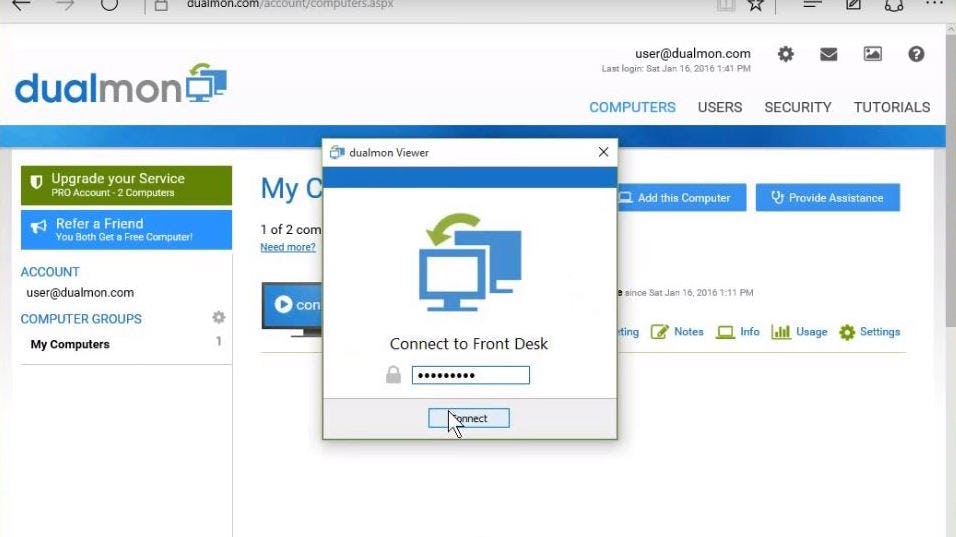Image resolution: width=956 pixels, height=537 pixels.
Task: Click the Notes pencil icon
Action: [x=659, y=332]
